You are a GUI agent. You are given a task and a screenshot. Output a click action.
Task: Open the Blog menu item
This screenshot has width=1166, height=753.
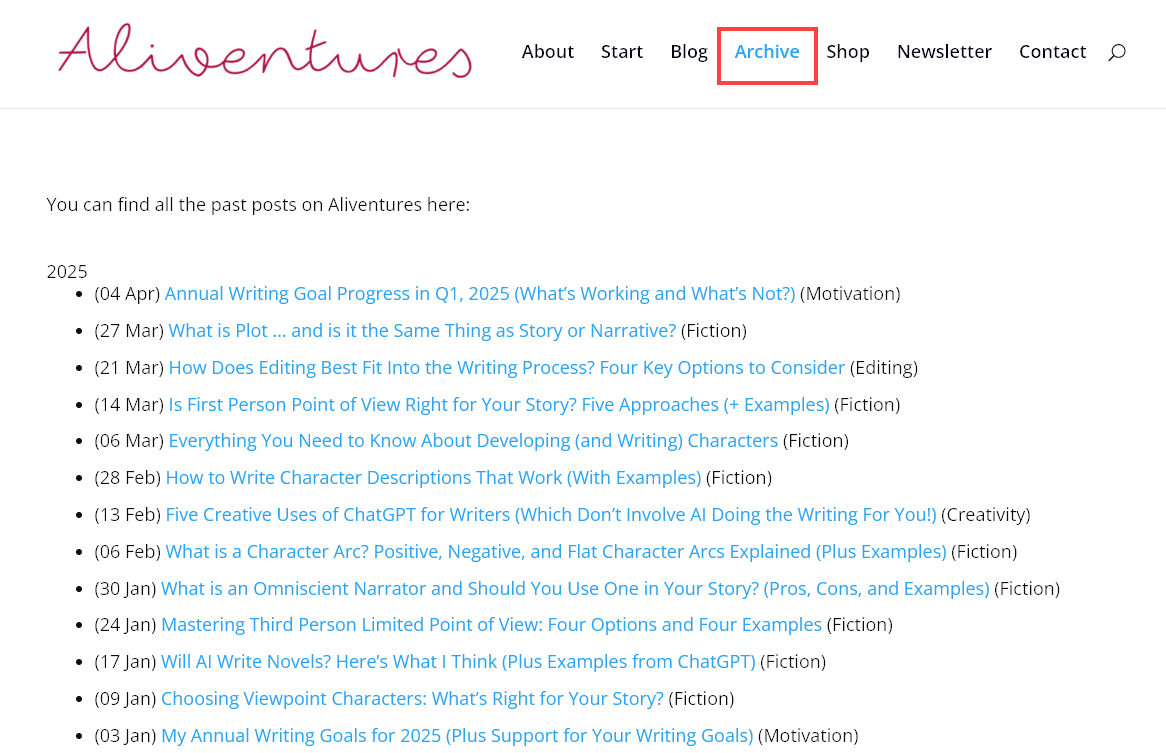coord(689,52)
